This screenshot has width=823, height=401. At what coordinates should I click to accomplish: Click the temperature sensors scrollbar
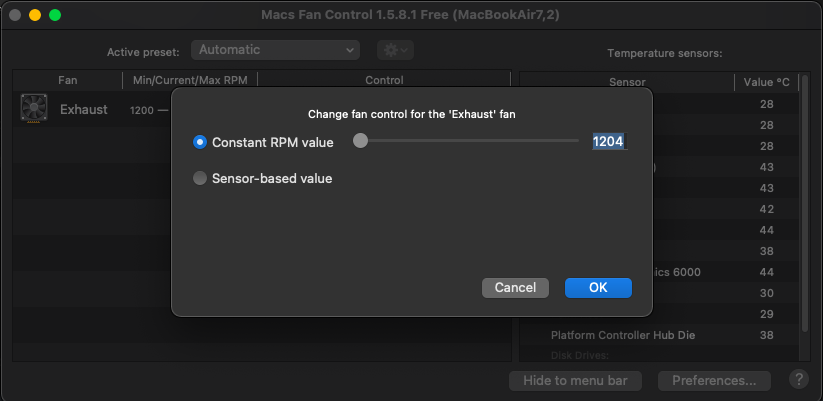[804, 200]
